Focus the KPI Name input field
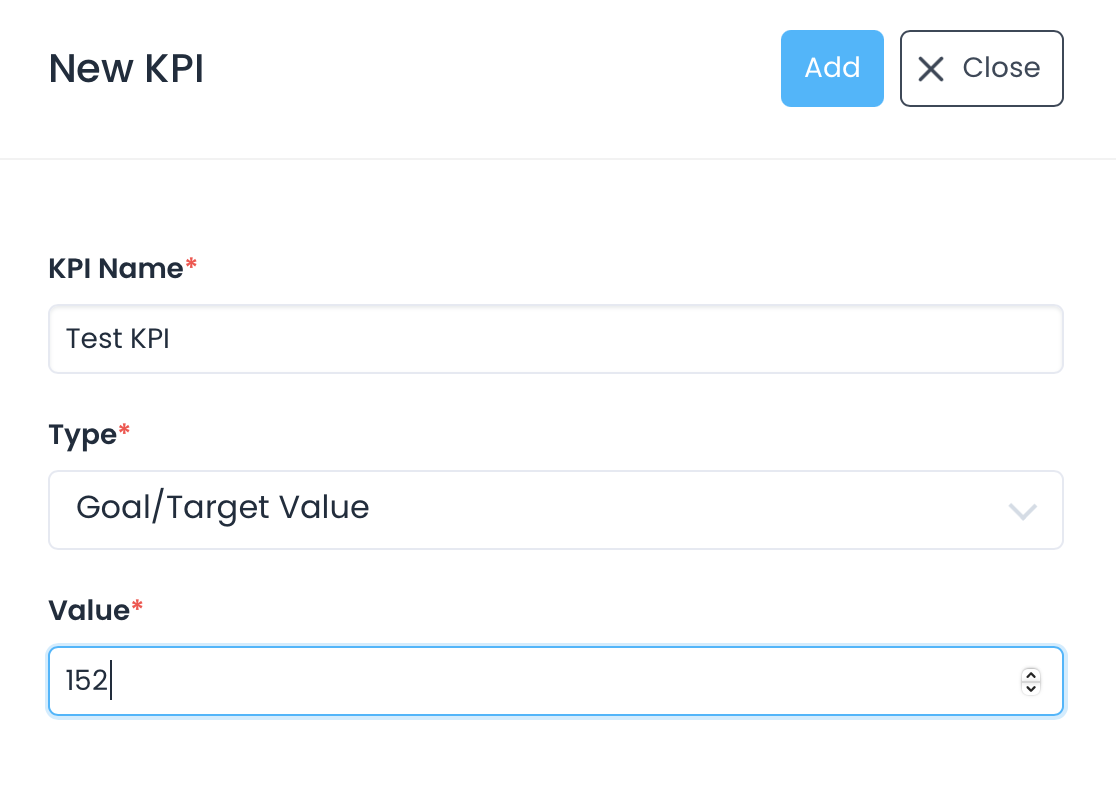Screen dimensions: 1116x788 [555, 339]
